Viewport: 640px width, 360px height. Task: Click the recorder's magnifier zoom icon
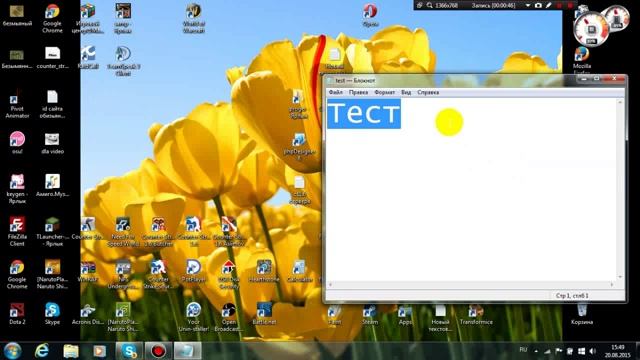pos(429,5)
